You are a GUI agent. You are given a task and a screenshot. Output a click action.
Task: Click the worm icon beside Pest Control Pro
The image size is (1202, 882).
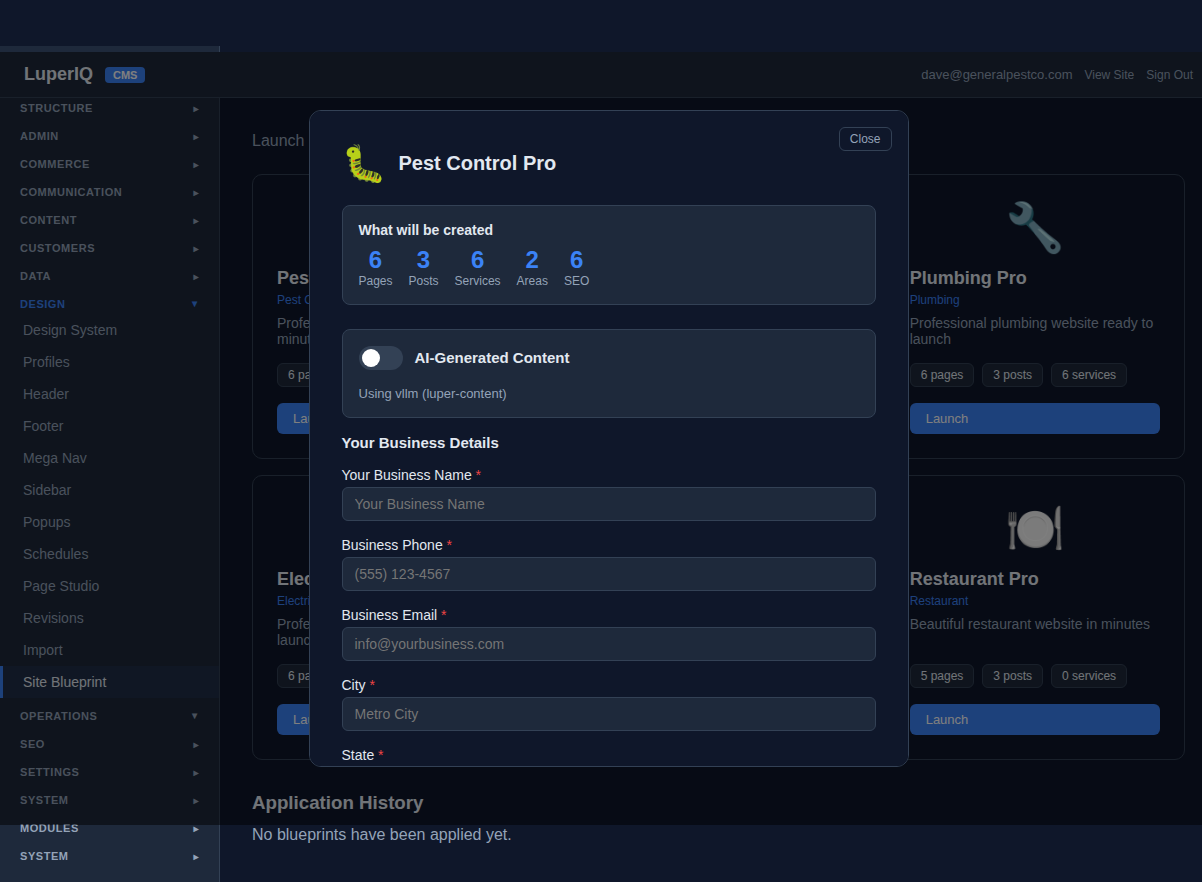[362, 163]
